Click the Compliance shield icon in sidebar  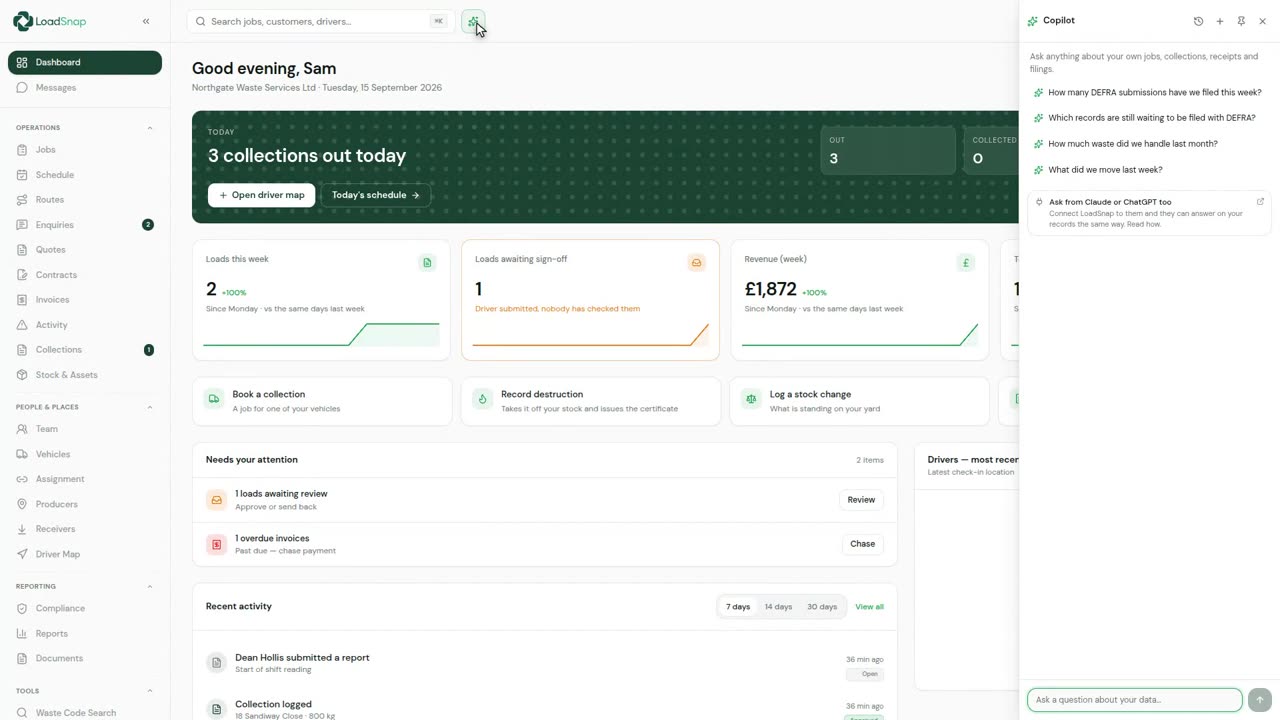pyautogui.click(x=23, y=608)
